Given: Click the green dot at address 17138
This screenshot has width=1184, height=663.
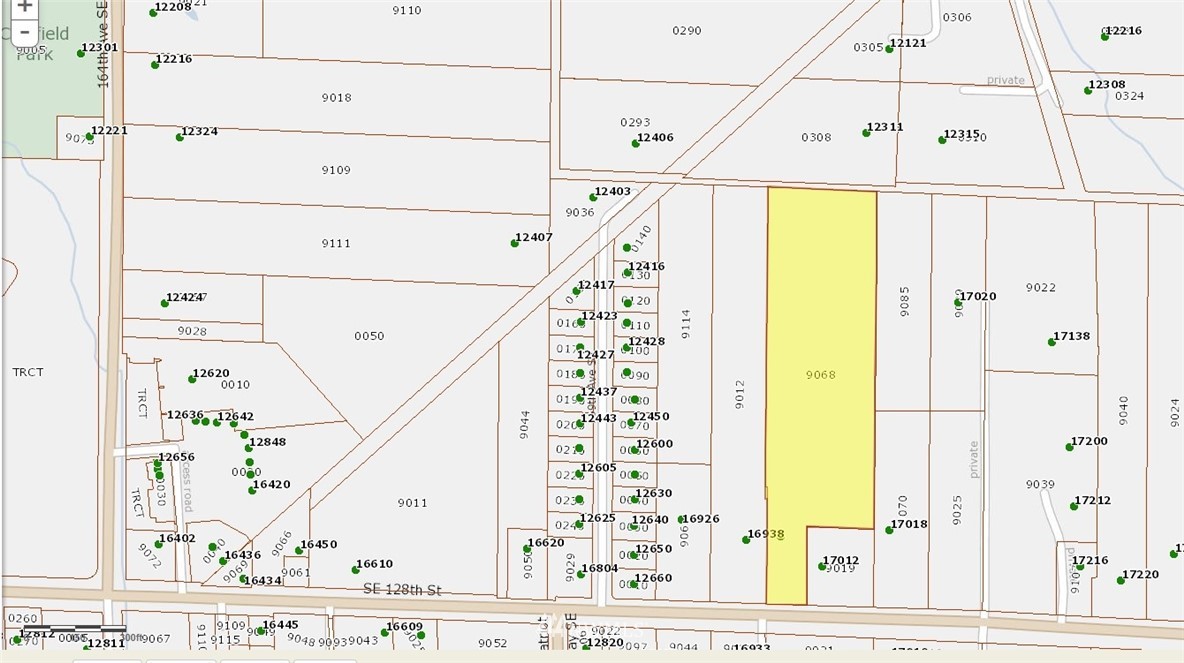Looking at the screenshot, I should [x=1052, y=342].
